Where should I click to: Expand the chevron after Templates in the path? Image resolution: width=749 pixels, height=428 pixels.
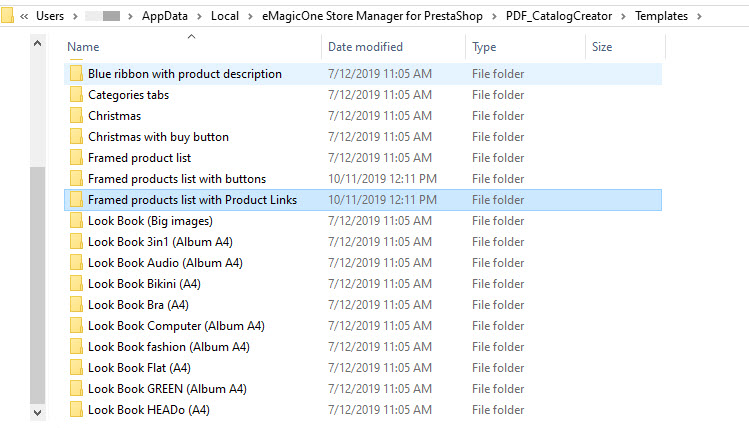coord(699,16)
